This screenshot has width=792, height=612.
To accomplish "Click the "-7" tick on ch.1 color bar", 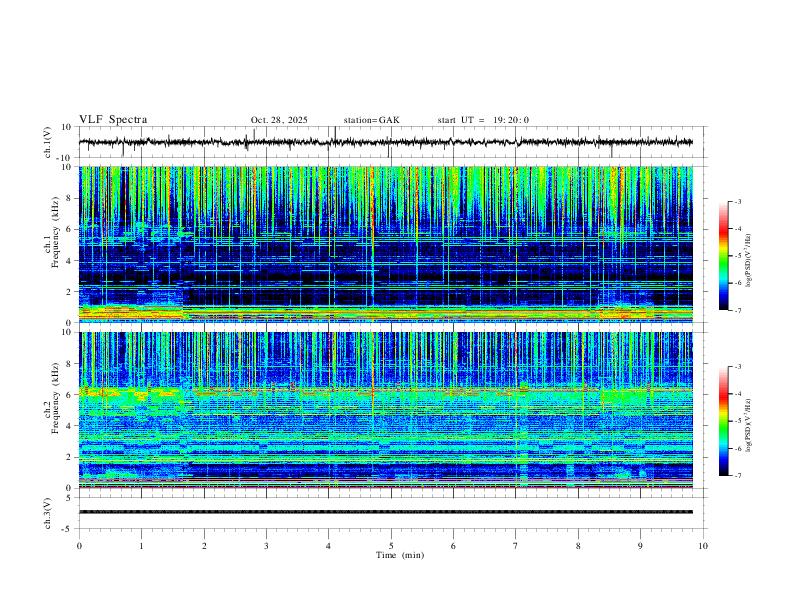I will [x=738, y=311].
